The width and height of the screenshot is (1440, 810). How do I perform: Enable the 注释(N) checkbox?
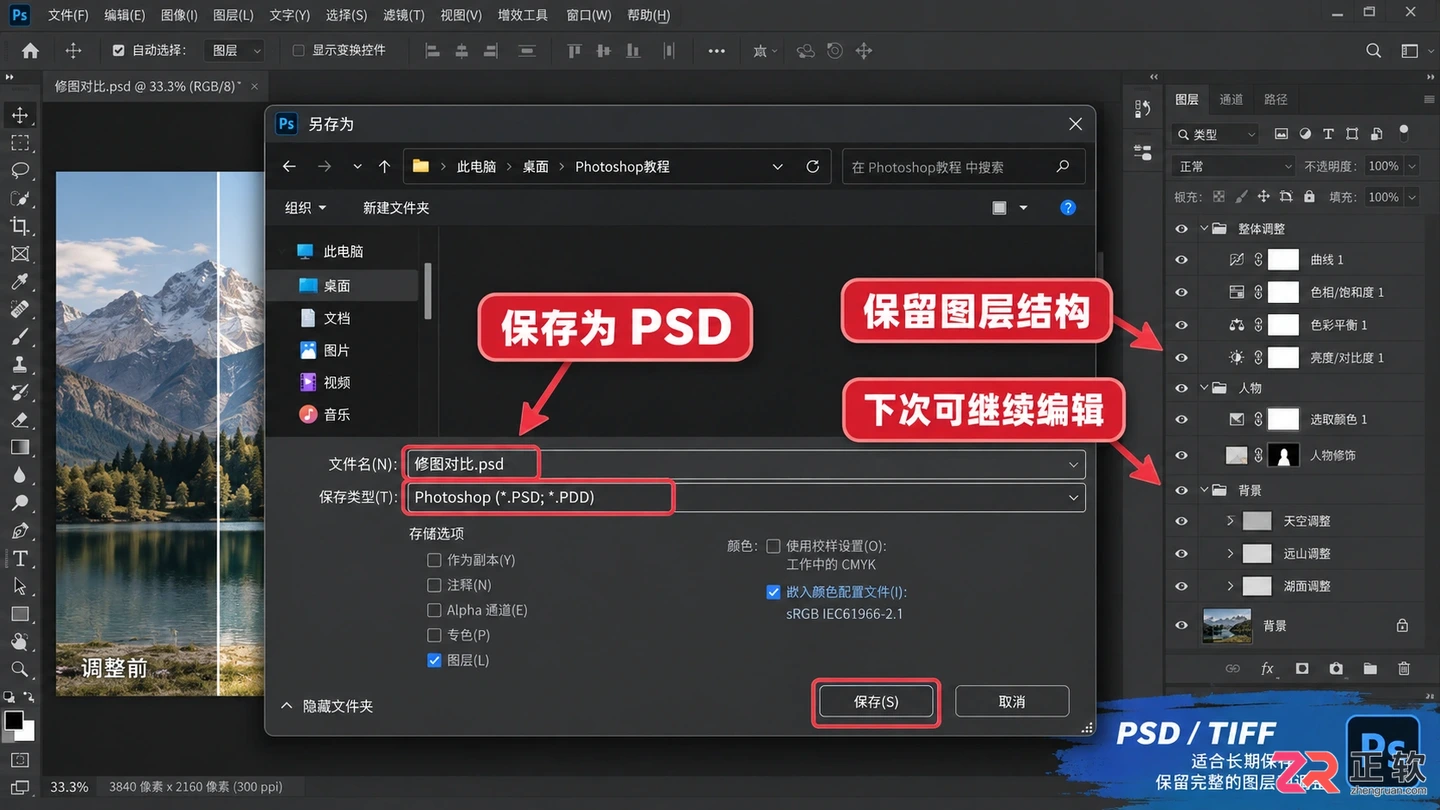click(434, 585)
